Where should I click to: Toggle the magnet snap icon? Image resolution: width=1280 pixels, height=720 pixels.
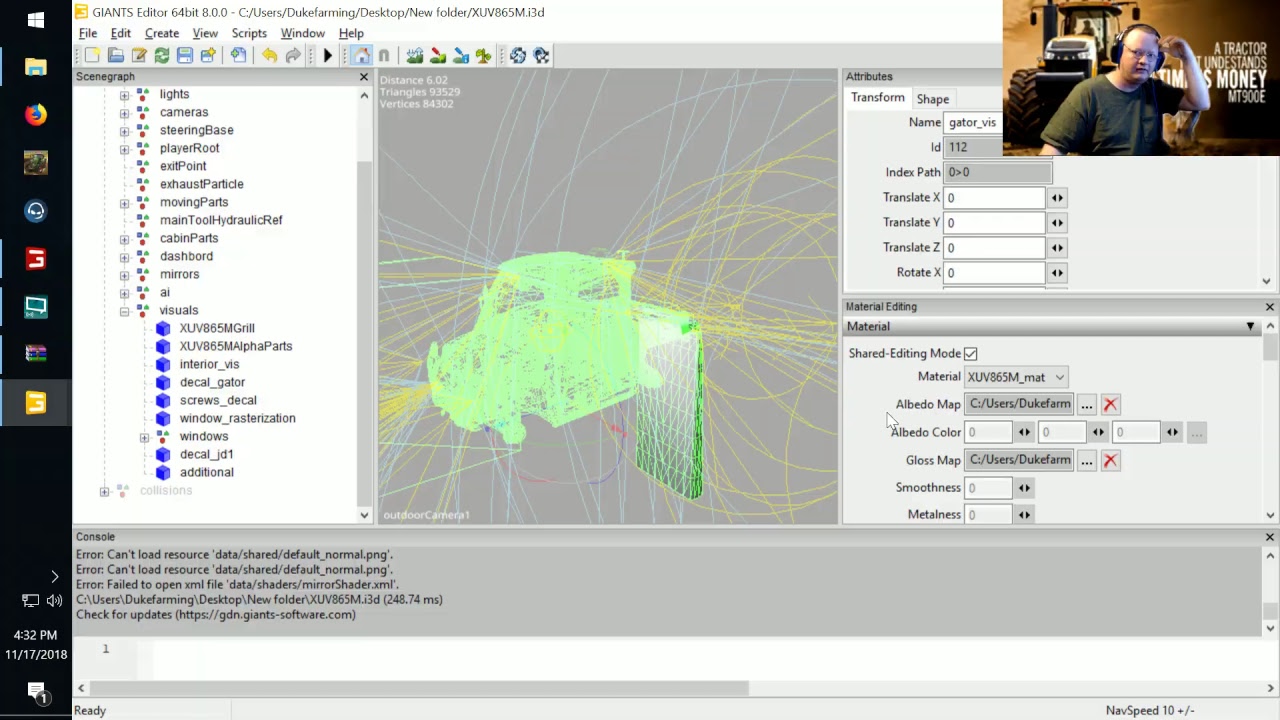coord(384,56)
